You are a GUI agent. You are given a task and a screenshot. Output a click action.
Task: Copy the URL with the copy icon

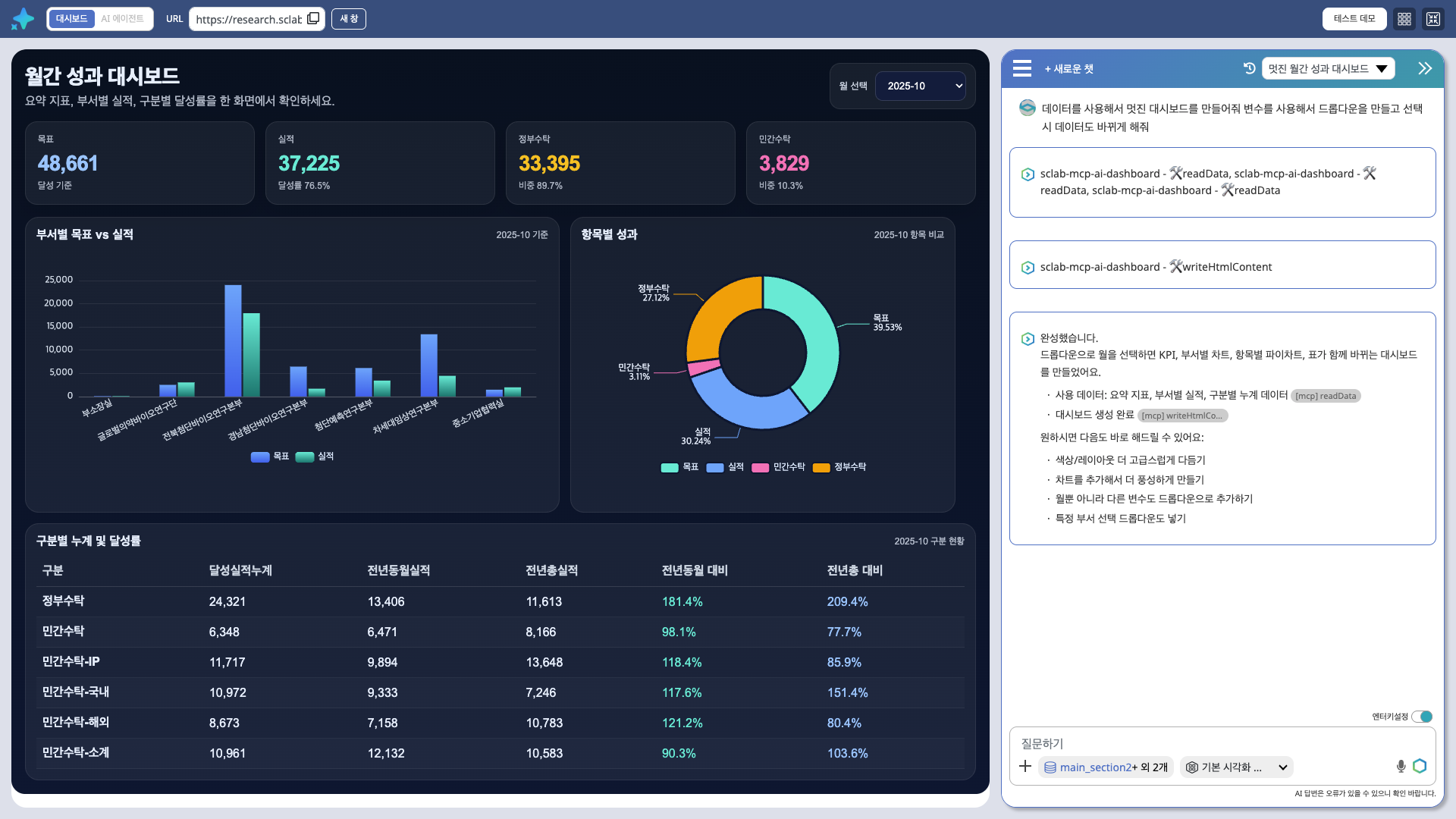[313, 18]
